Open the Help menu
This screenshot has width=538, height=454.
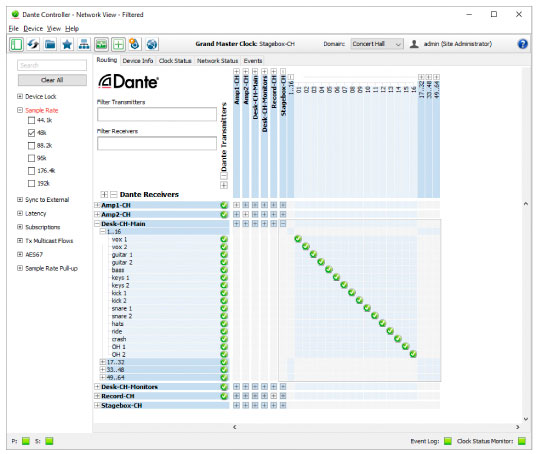tap(72, 28)
